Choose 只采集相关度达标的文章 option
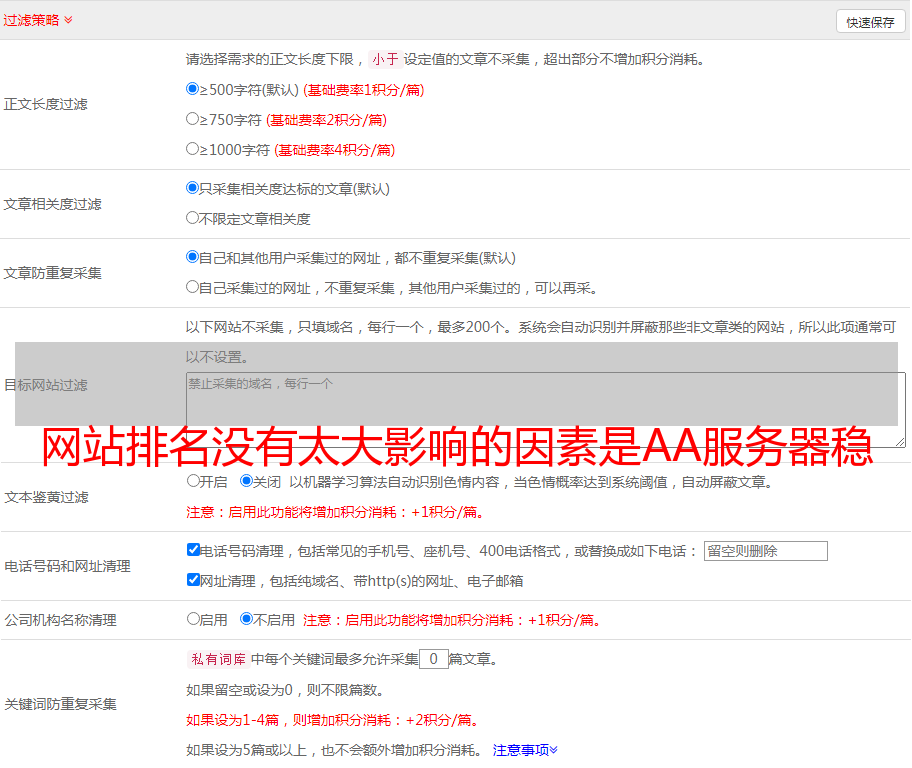The image size is (912, 768). pyautogui.click(x=193, y=188)
